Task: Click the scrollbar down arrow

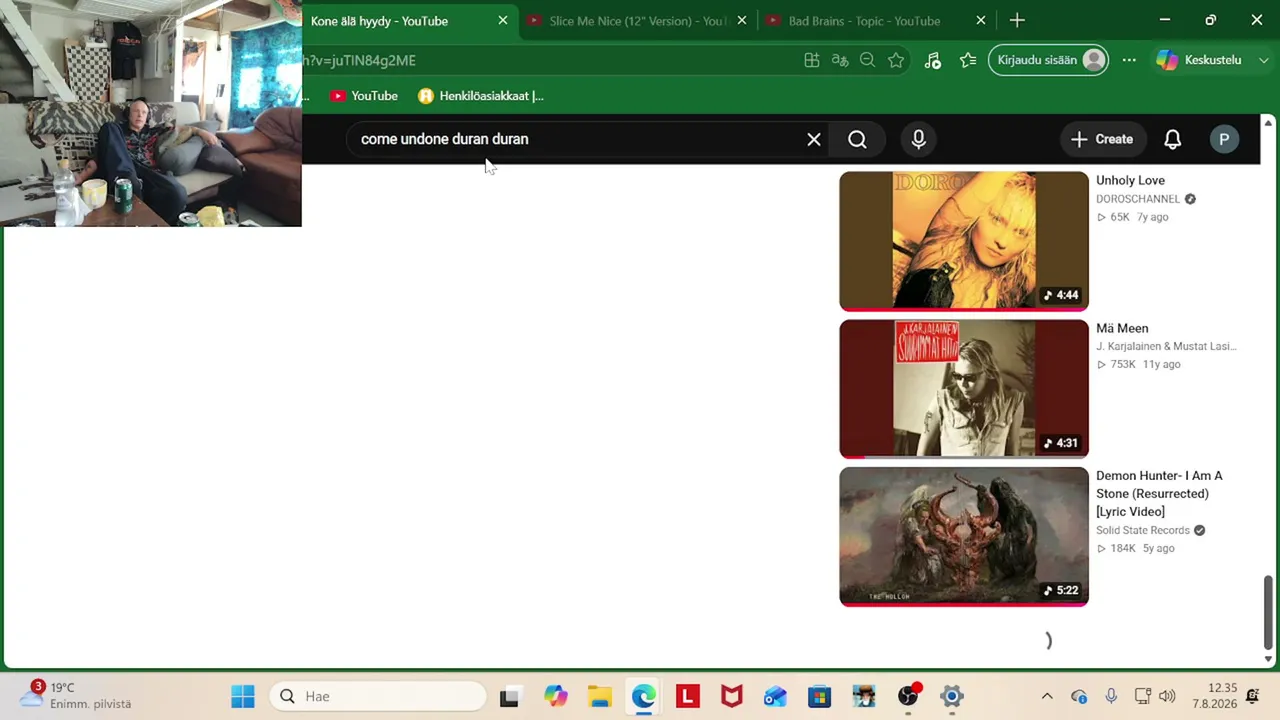Action: [x=1268, y=659]
